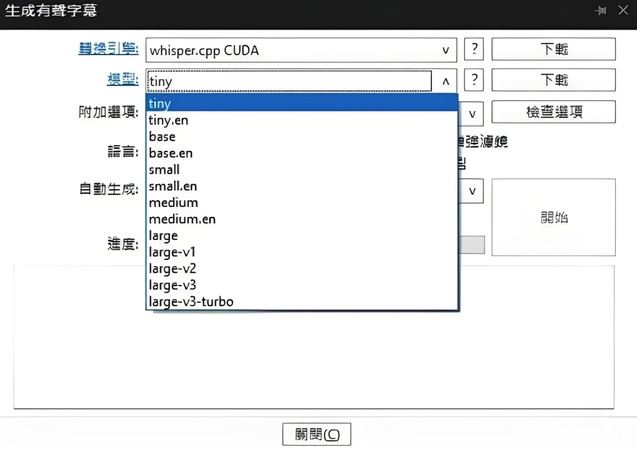Select the medium model entry
The width and height of the screenshot is (637, 449).
pyautogui.click(x=173, y=202)
